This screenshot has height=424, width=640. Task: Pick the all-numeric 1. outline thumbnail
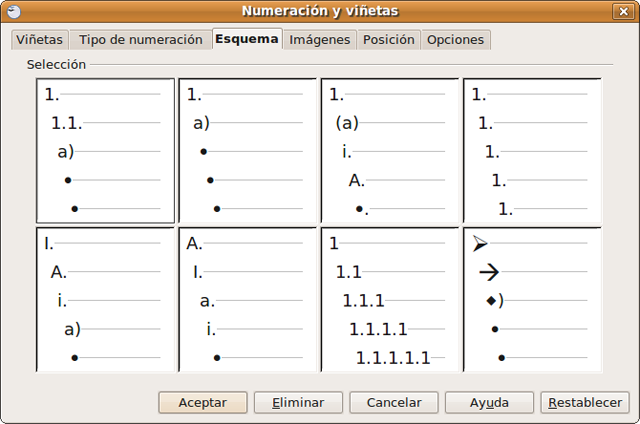coord(532,151)
